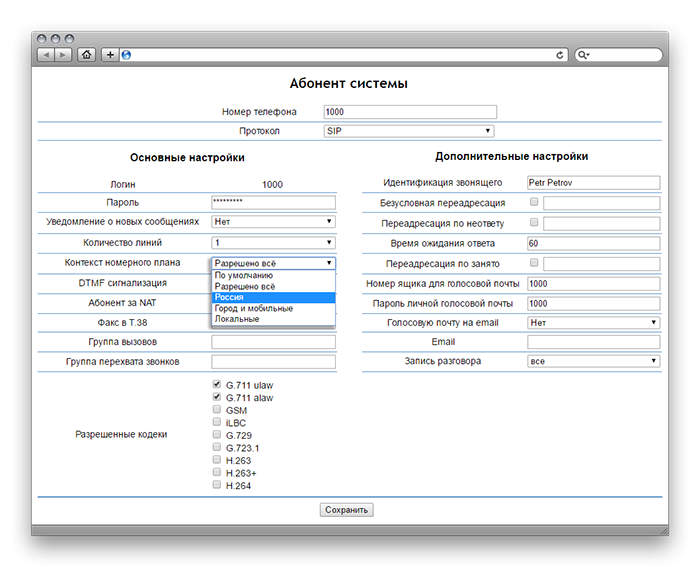The image size is (700, 567).
Task: Uncheck the G.711 alaw codec
Action: 217,396
